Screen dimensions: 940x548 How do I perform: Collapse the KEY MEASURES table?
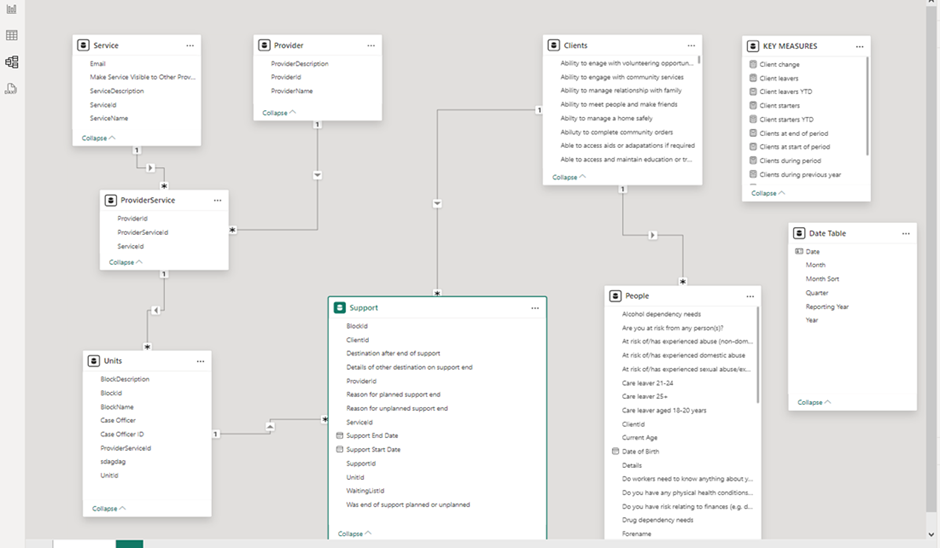[768, 193]
